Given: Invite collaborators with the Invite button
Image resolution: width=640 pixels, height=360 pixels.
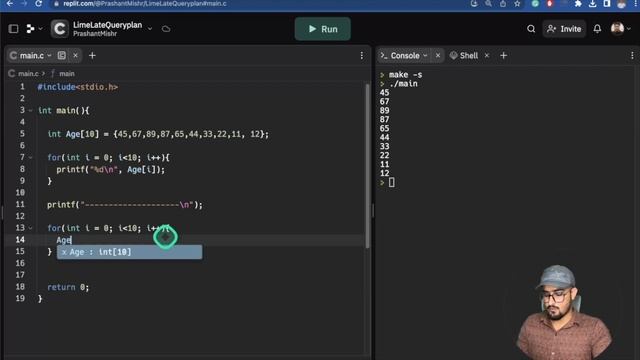Looking at the screenshot, I should click(564, 29).
